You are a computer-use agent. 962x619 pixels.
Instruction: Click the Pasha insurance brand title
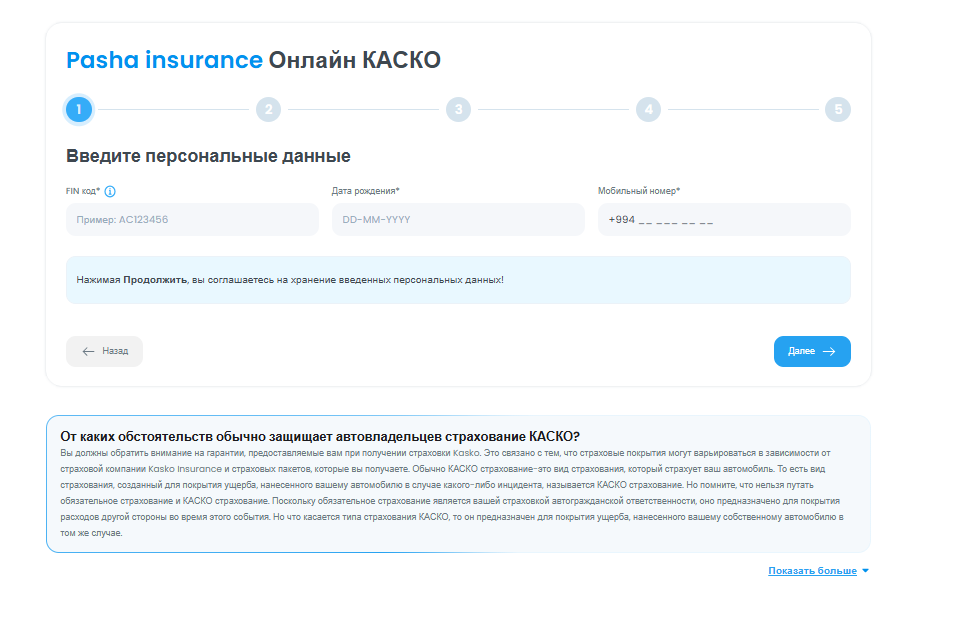click(164, 60)
